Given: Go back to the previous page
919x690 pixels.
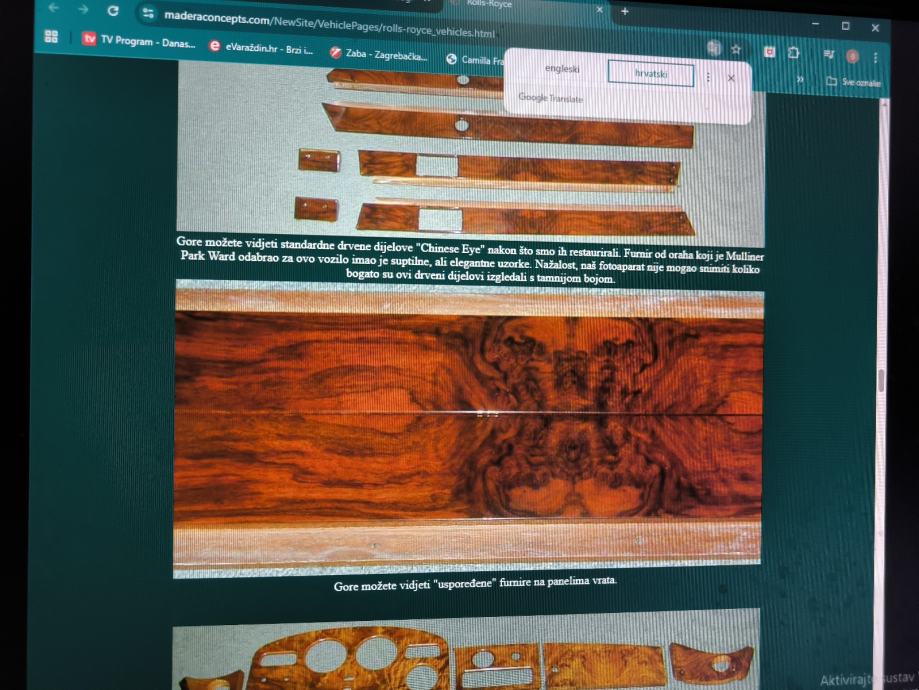Looking at the screenshot, I should [54, 8].
